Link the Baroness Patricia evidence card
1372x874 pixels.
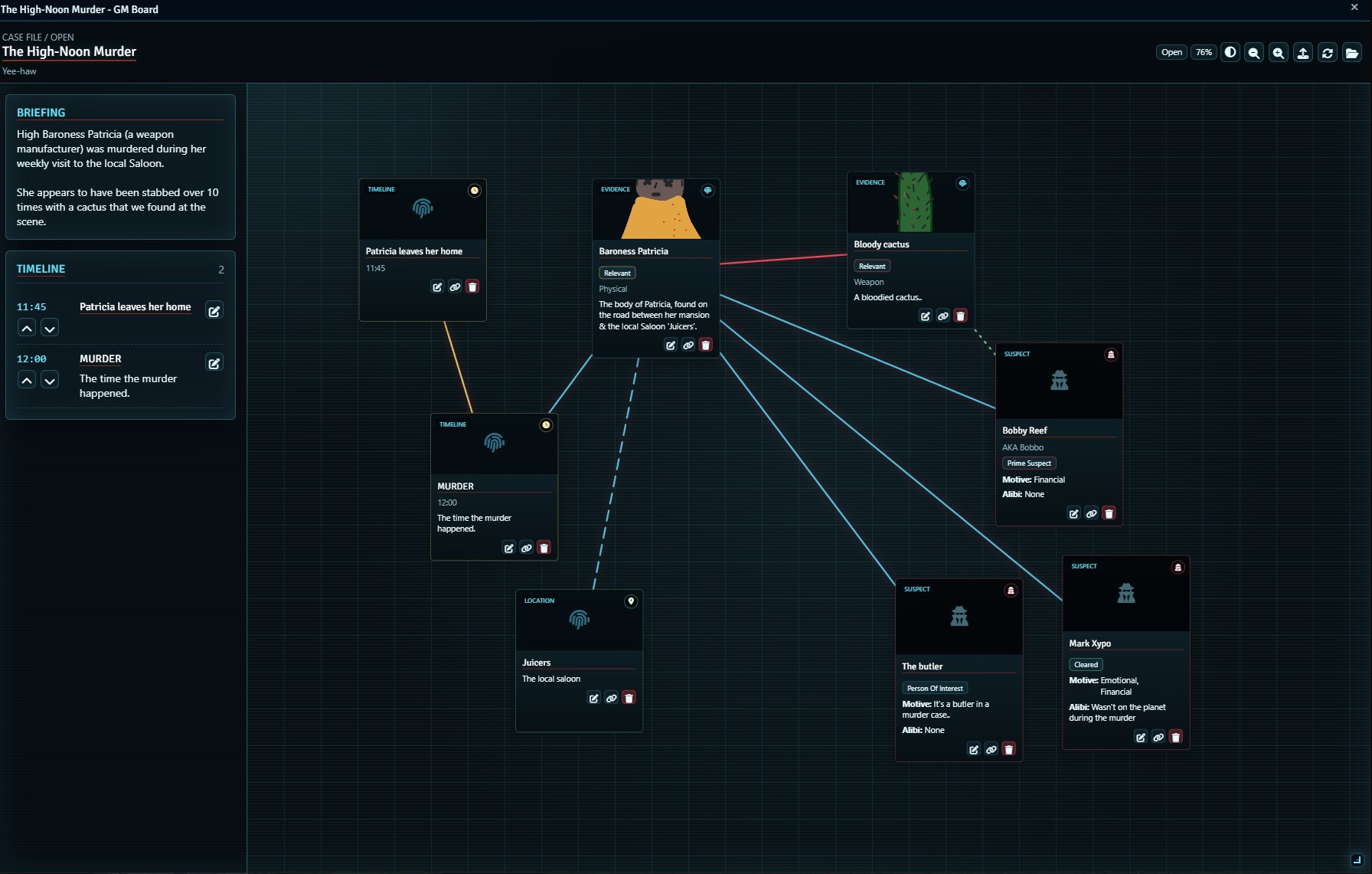click(x=688, y=345)
